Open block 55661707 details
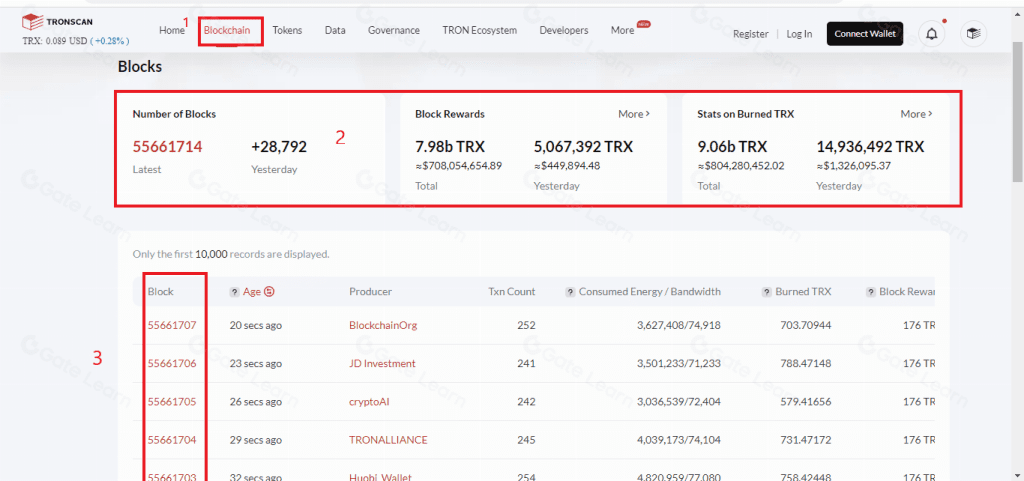 tap(171, 325)
